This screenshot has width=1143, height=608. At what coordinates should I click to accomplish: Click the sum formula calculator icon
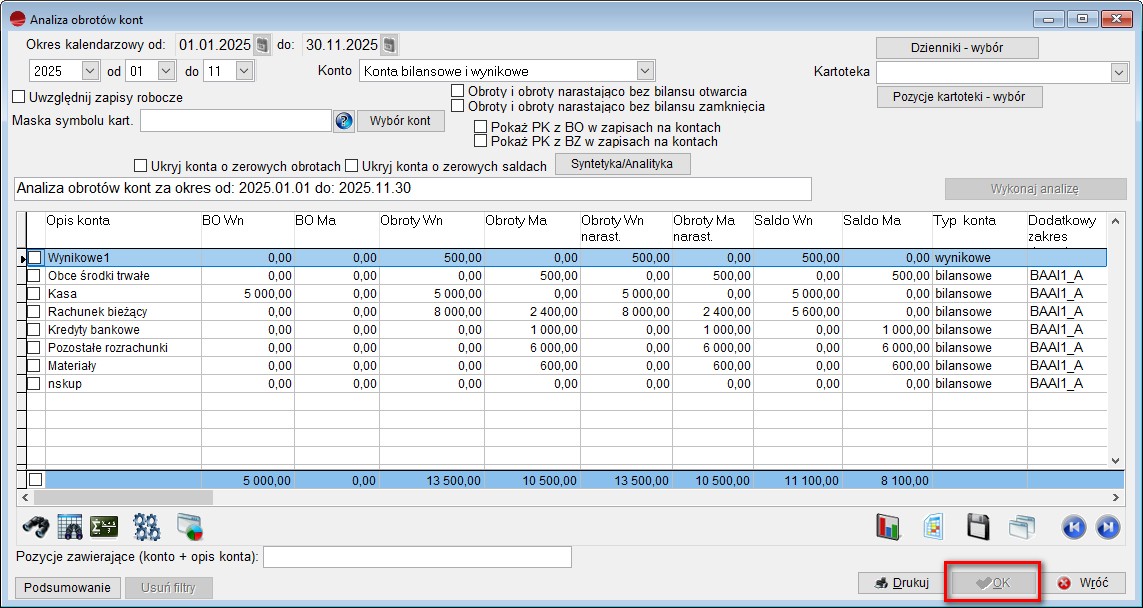point(104,526)
